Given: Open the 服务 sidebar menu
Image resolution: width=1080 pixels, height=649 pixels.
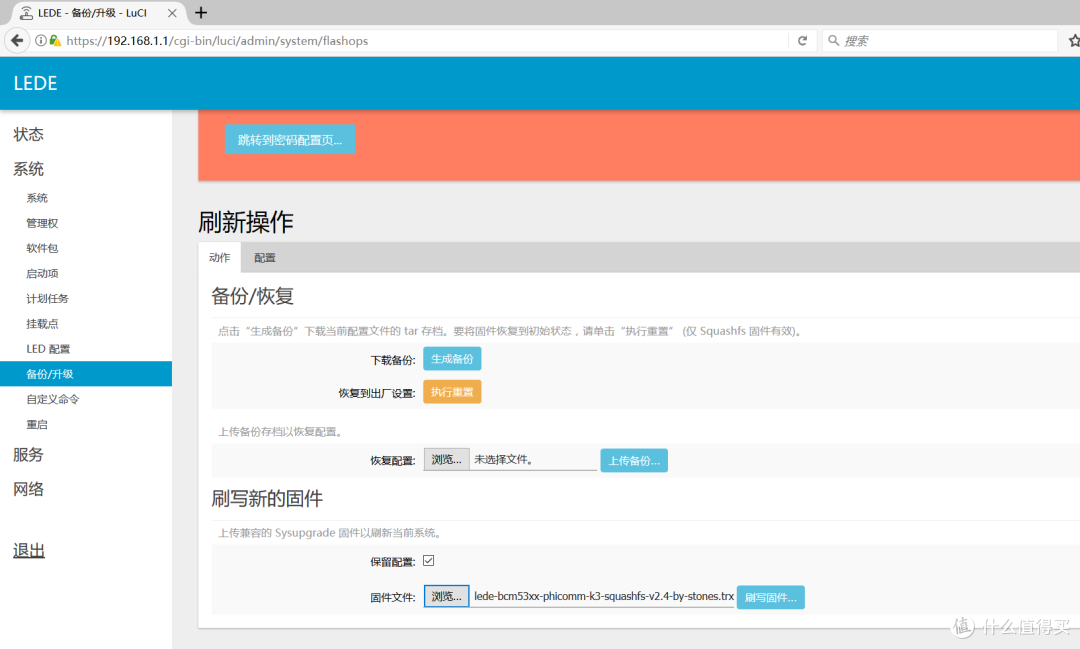Looking at the screenshot, I should click(28, 455).
